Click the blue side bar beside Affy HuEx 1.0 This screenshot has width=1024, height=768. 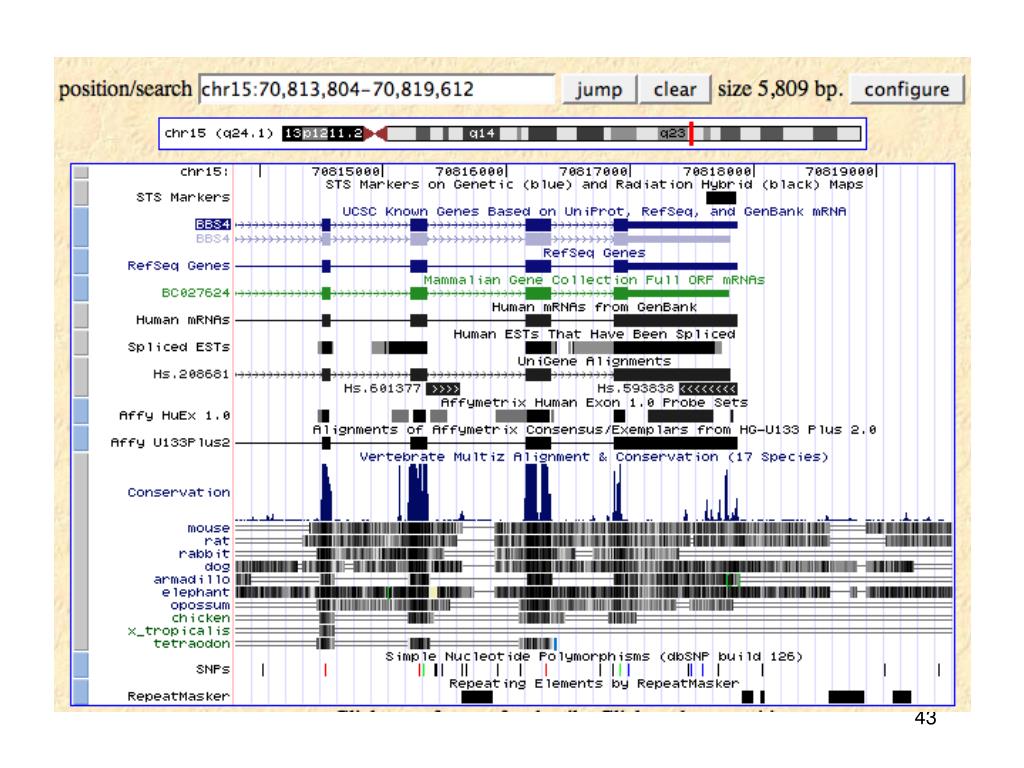click(81, 414)
